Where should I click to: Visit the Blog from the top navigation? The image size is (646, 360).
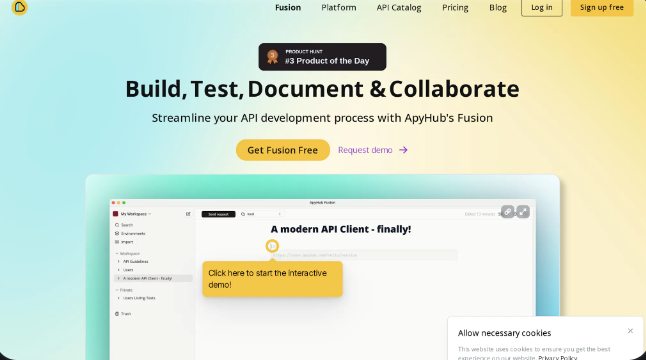[498, 7]
